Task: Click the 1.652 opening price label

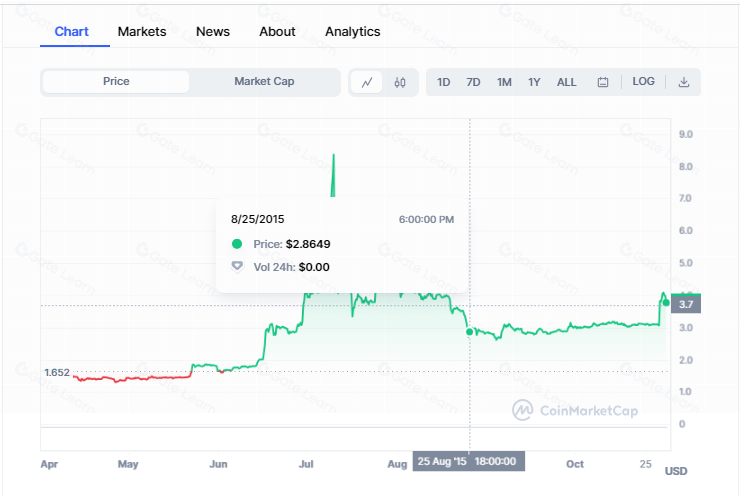Action: (57, 372)
